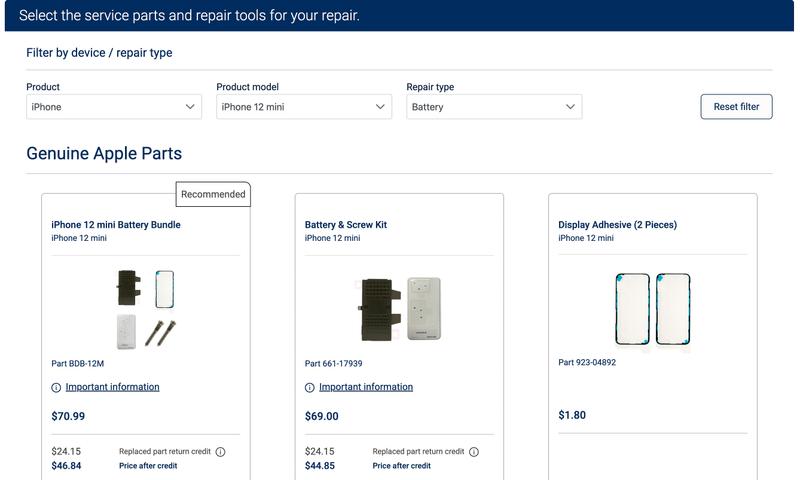Click info icon beside Battery & Screw Kit Important information
800x480 pixels.
310,388
